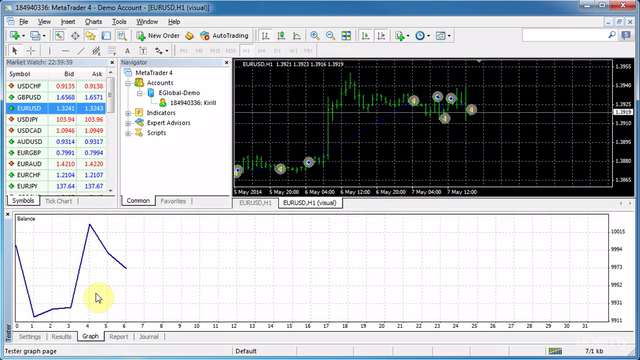
Task: Close the Navigator panel
Action: 227,62
